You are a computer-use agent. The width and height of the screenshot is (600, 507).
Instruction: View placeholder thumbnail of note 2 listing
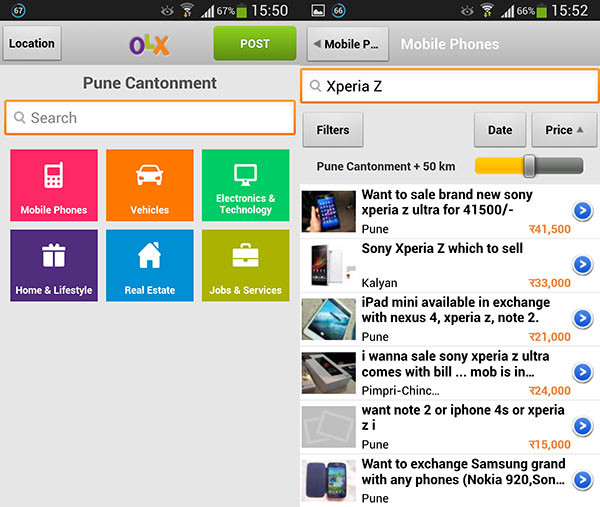[x=329, y=427]
